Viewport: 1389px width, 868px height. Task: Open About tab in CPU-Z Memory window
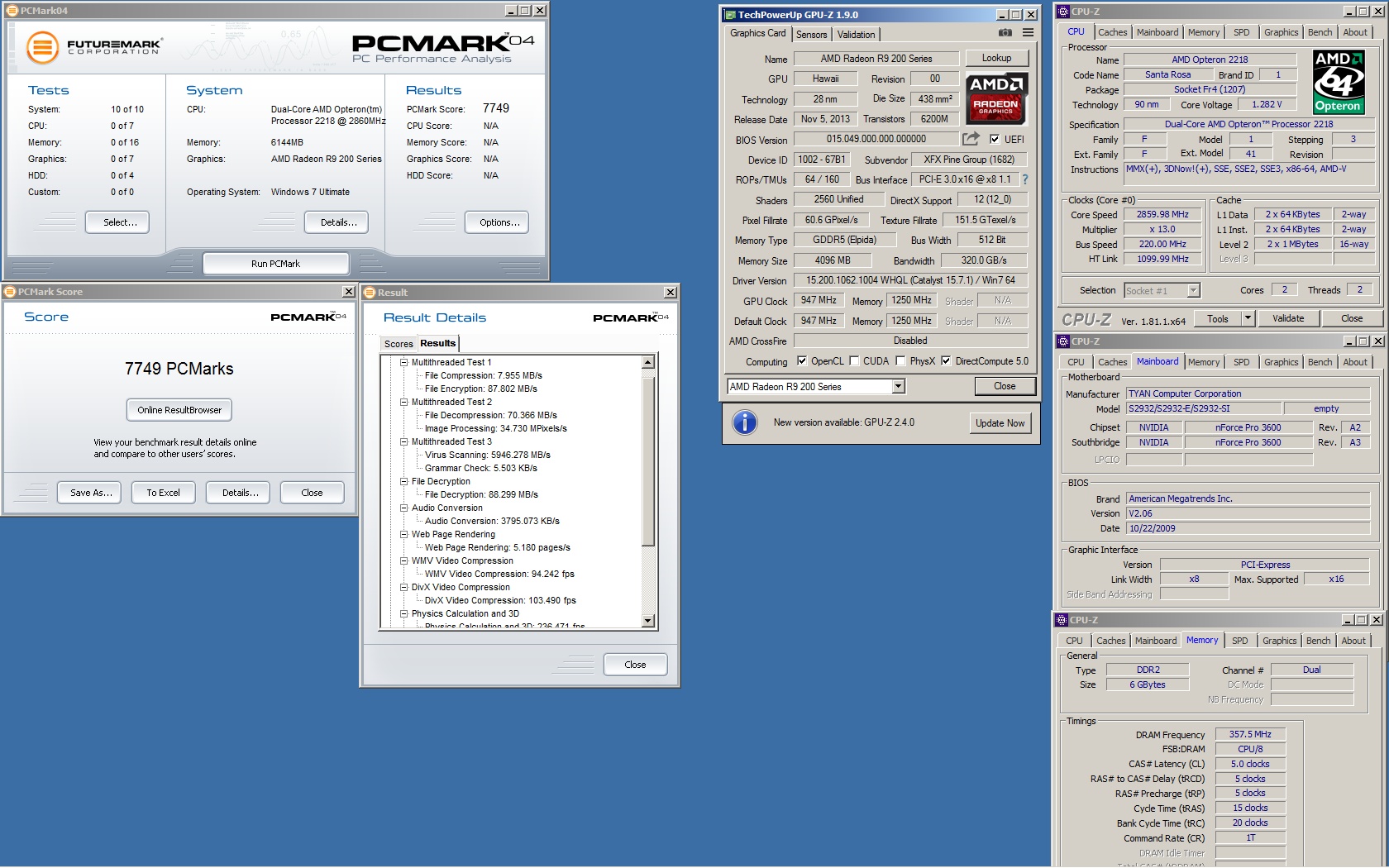1353,641
